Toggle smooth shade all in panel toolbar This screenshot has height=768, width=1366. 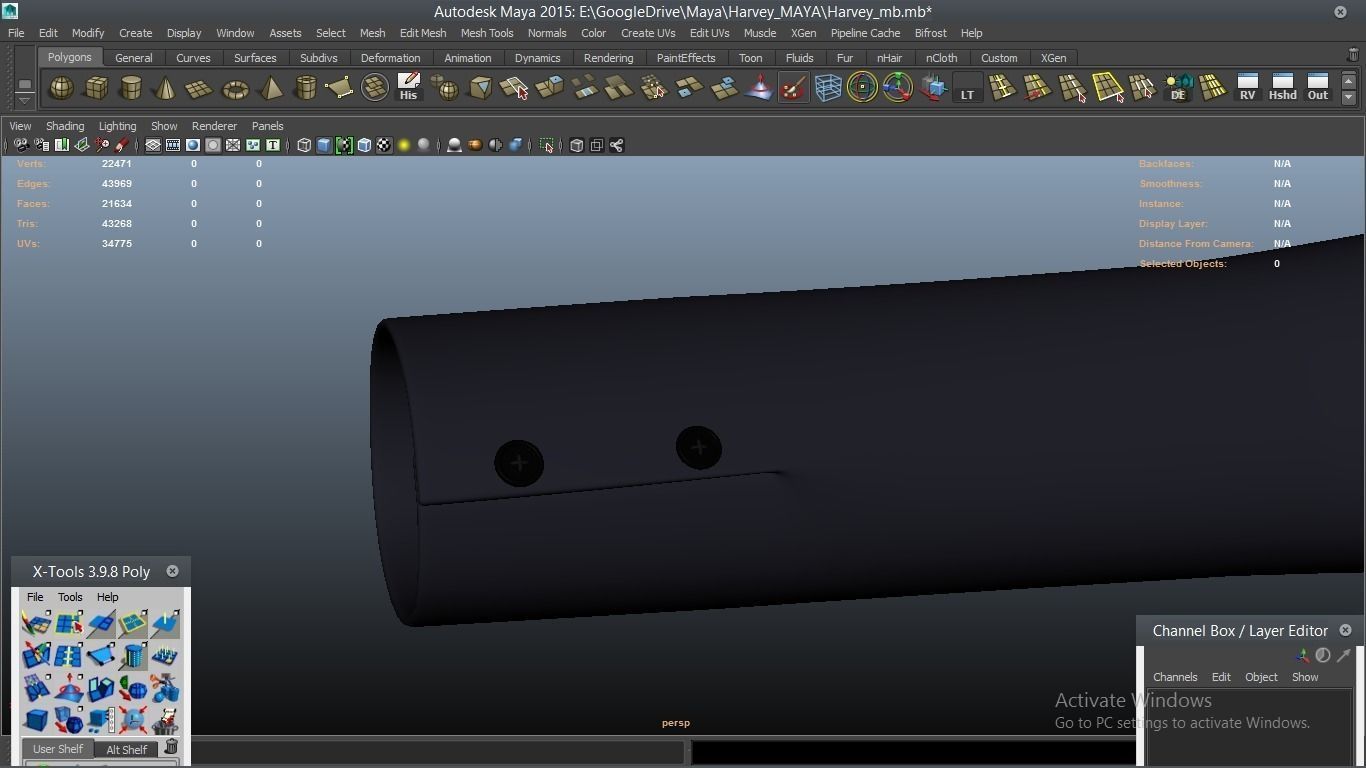click(x=324, y=145)
